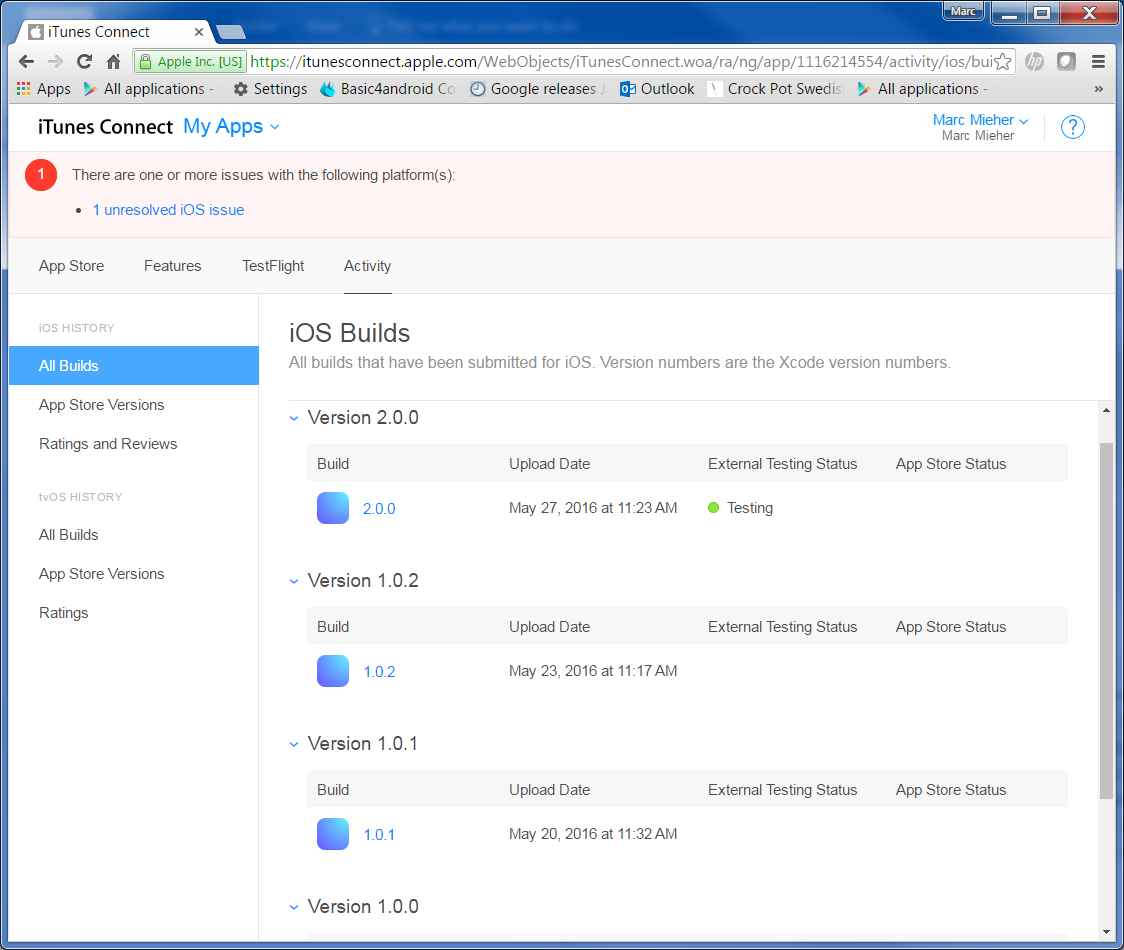Click the app icon for build 2.0.0
The height and width of the screenshot is (950, 1124).
(333, 508)
